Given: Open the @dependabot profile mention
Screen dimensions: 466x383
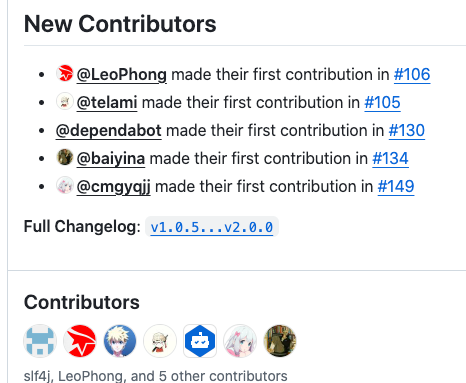Looking at the screenshot, I should (109, 130).
